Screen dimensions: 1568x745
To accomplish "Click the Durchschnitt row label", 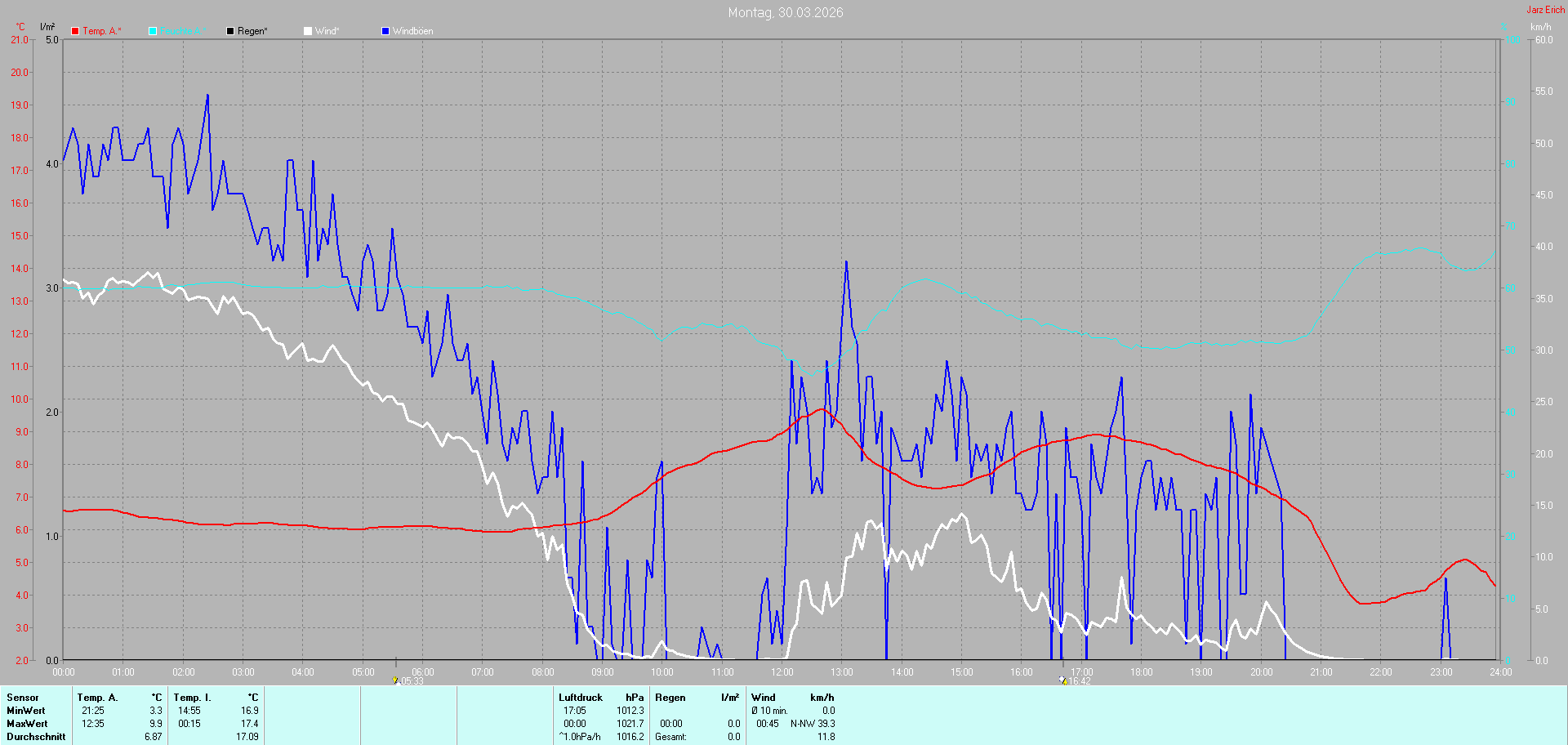I will 36,737.
